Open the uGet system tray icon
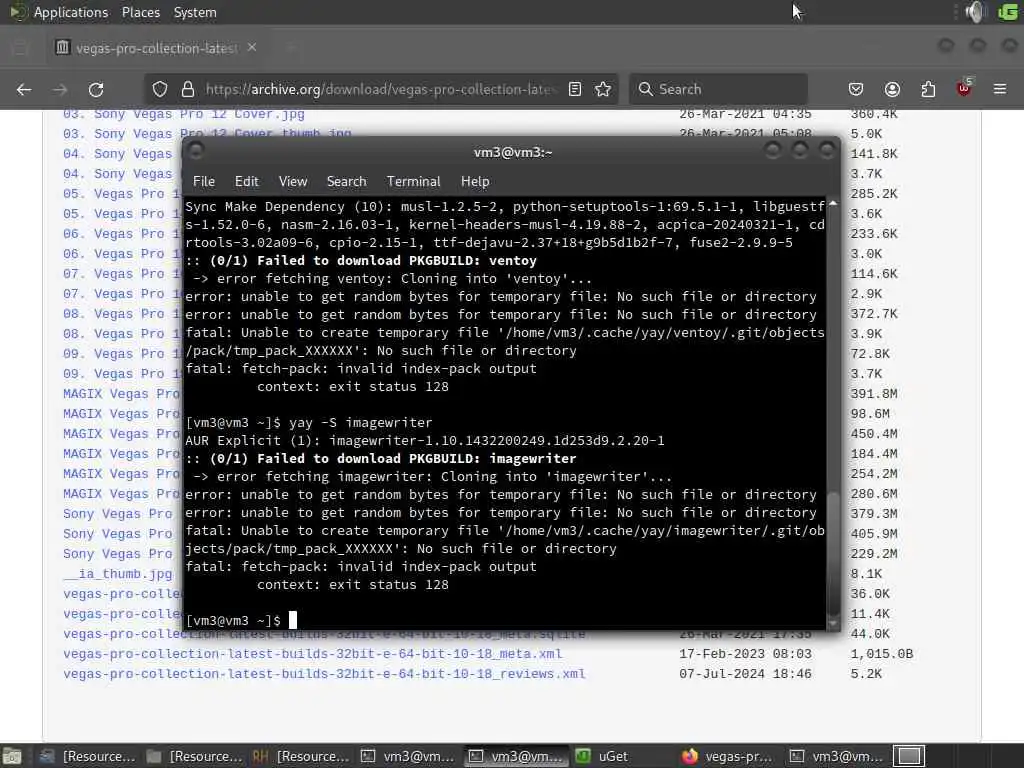This screenshot has width=1024, height=768. (1008, 12)
